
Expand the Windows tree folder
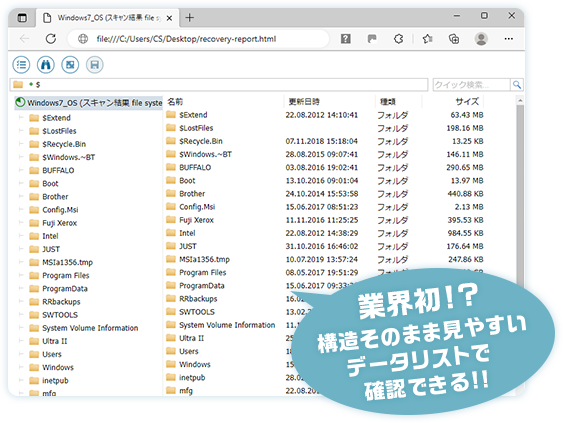(21, 367)
